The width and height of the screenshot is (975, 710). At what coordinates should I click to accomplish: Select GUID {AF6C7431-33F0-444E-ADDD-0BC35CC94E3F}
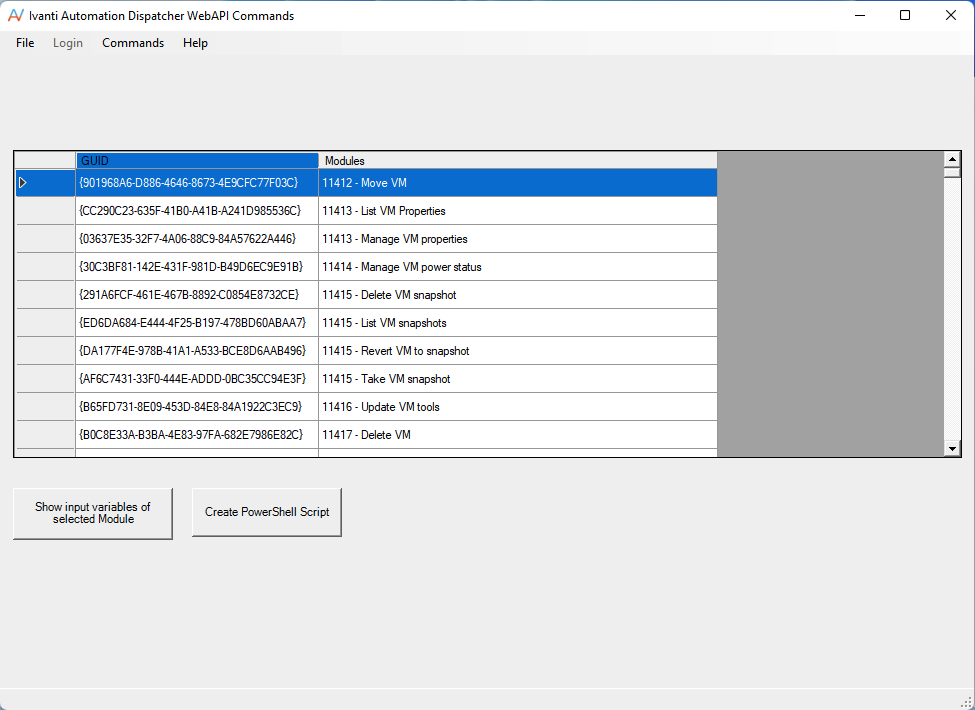tap(197, 379)
